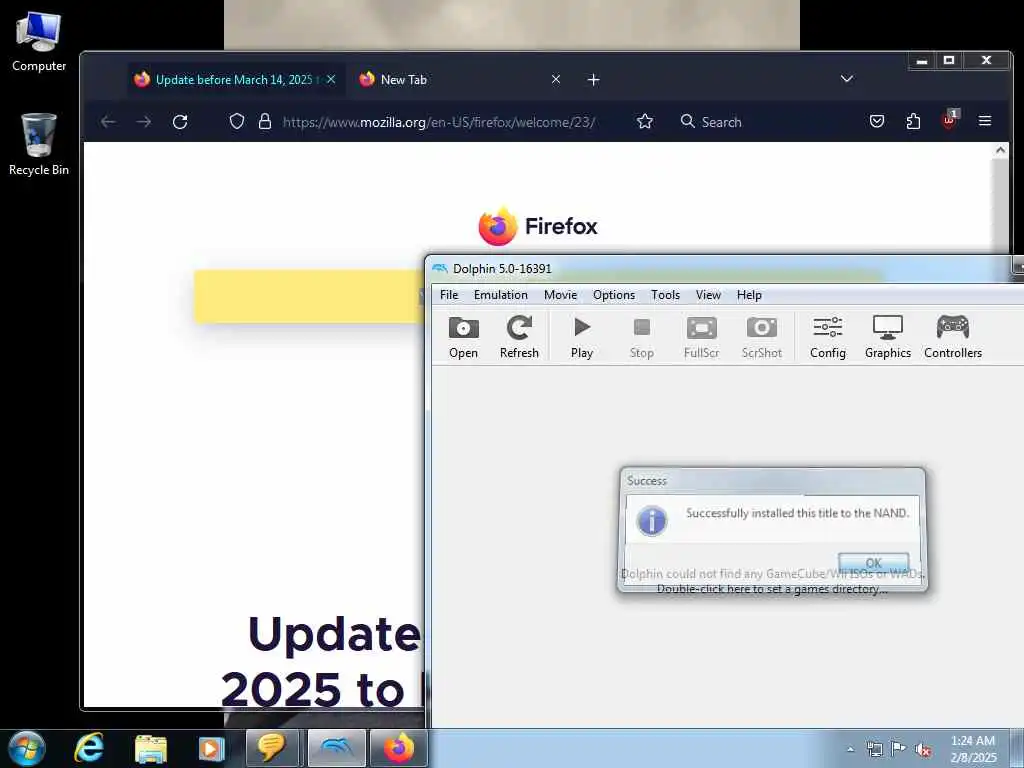
Task: Confirm the Success dialog with OK
Action: pos(873,562)
